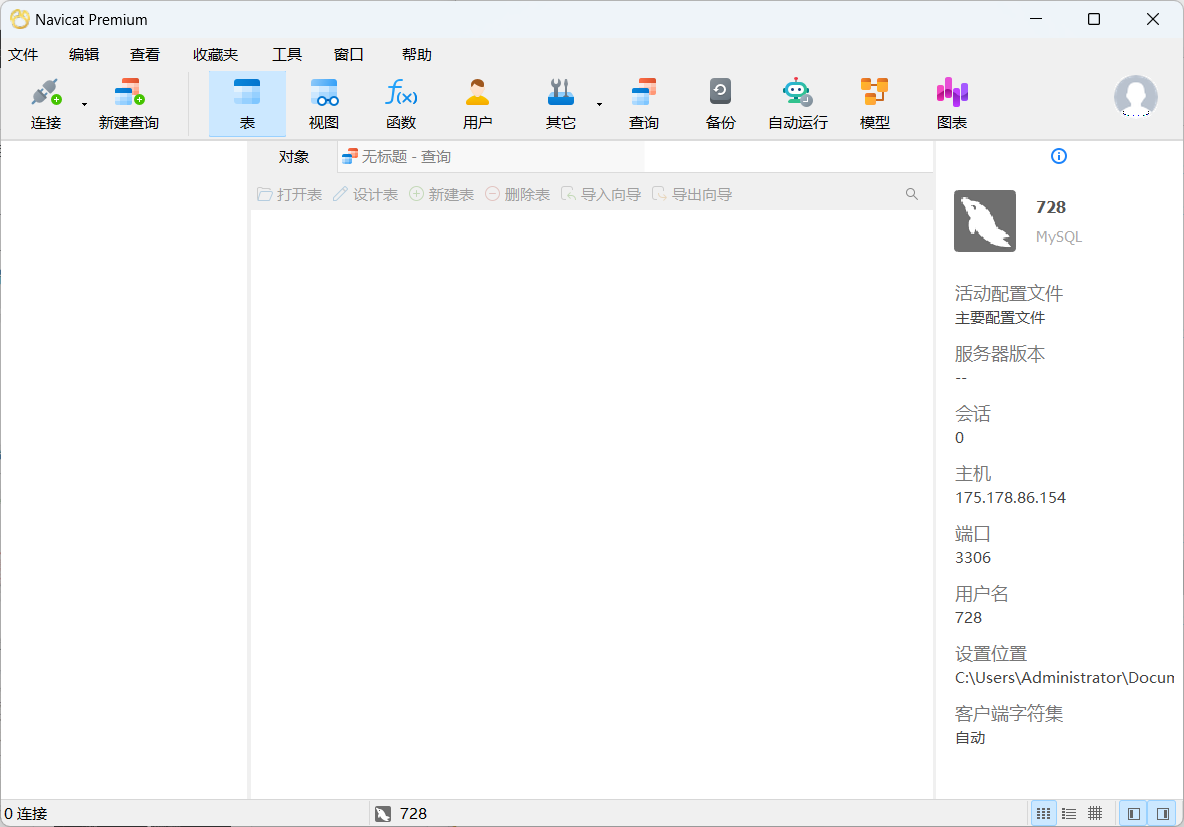Open the Automation robot icon
The image size is (1184, 827).
point(797,104)
